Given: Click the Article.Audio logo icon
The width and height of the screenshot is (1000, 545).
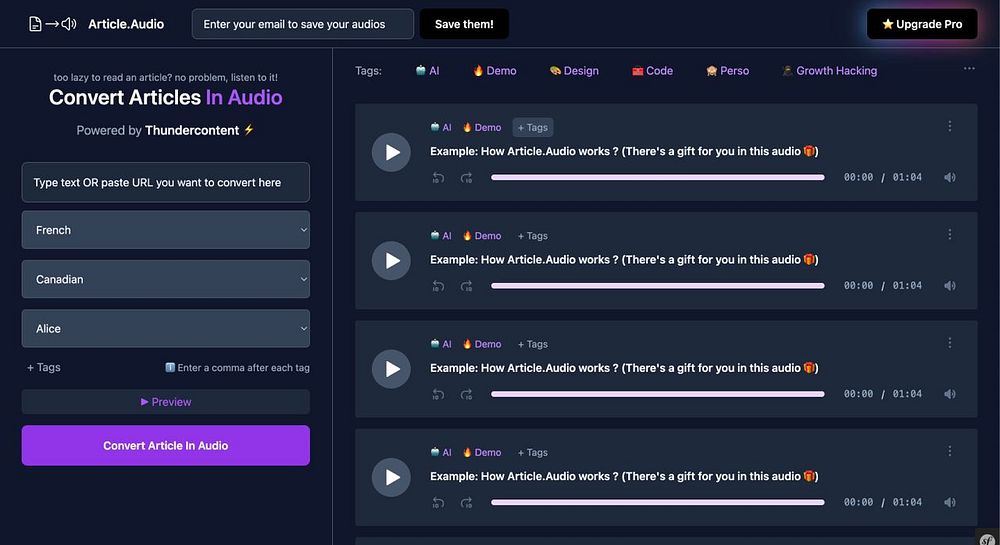Looking at the screenshot, I should point(52,24).
